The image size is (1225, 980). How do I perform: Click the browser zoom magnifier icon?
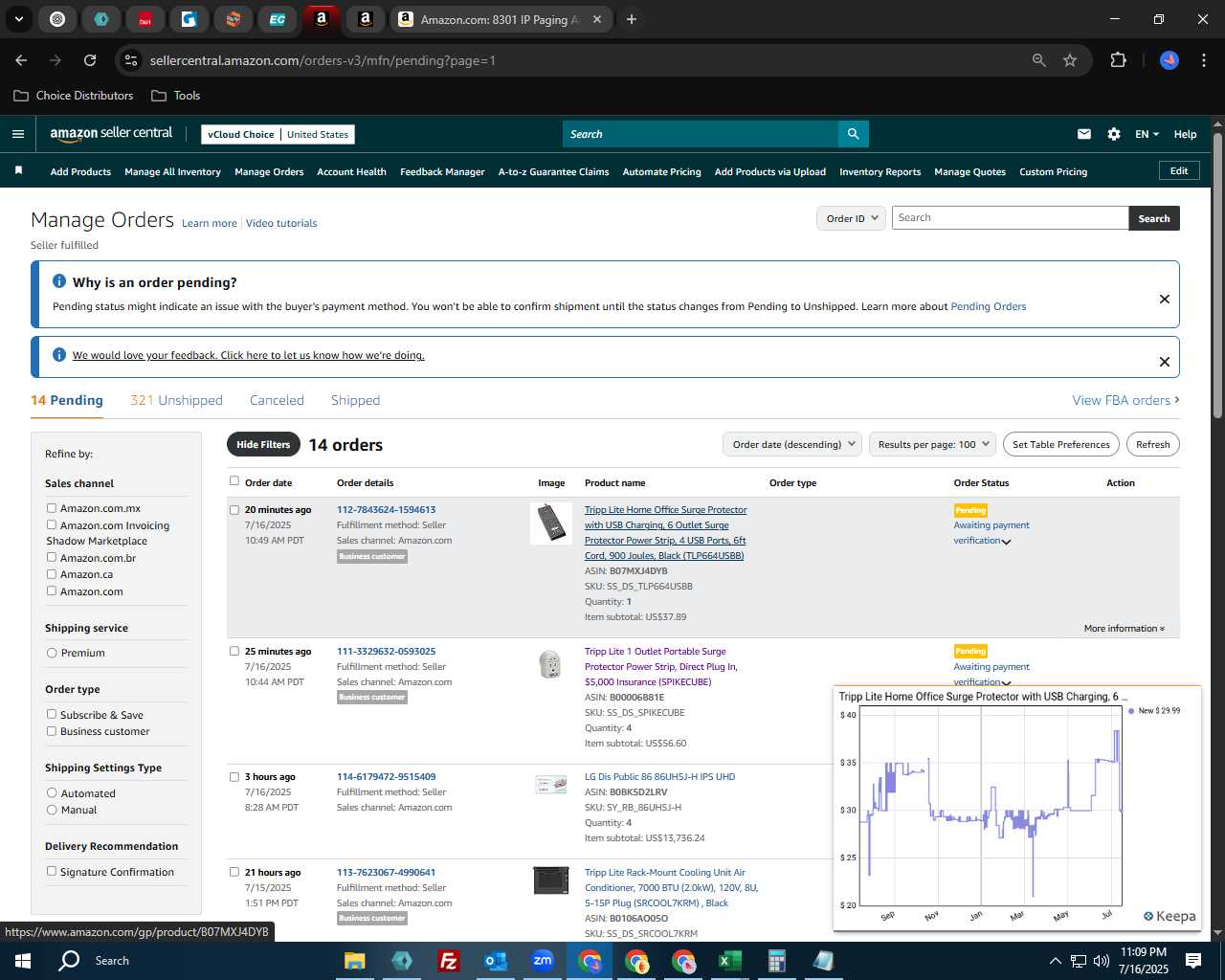(1039, 60)
